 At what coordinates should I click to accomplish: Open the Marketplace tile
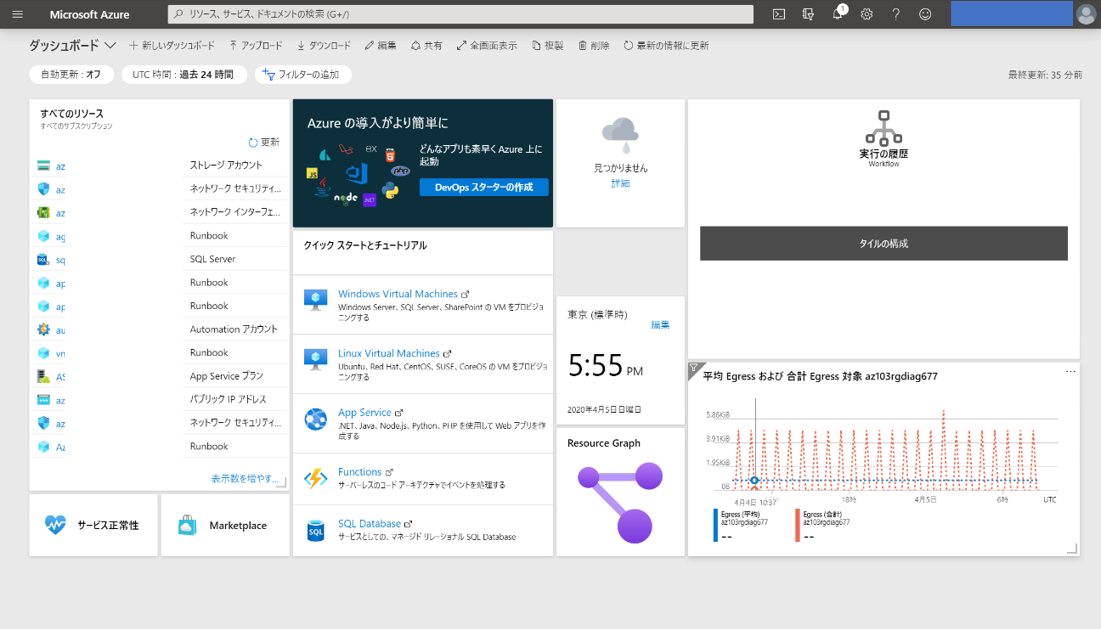[225, 525]
